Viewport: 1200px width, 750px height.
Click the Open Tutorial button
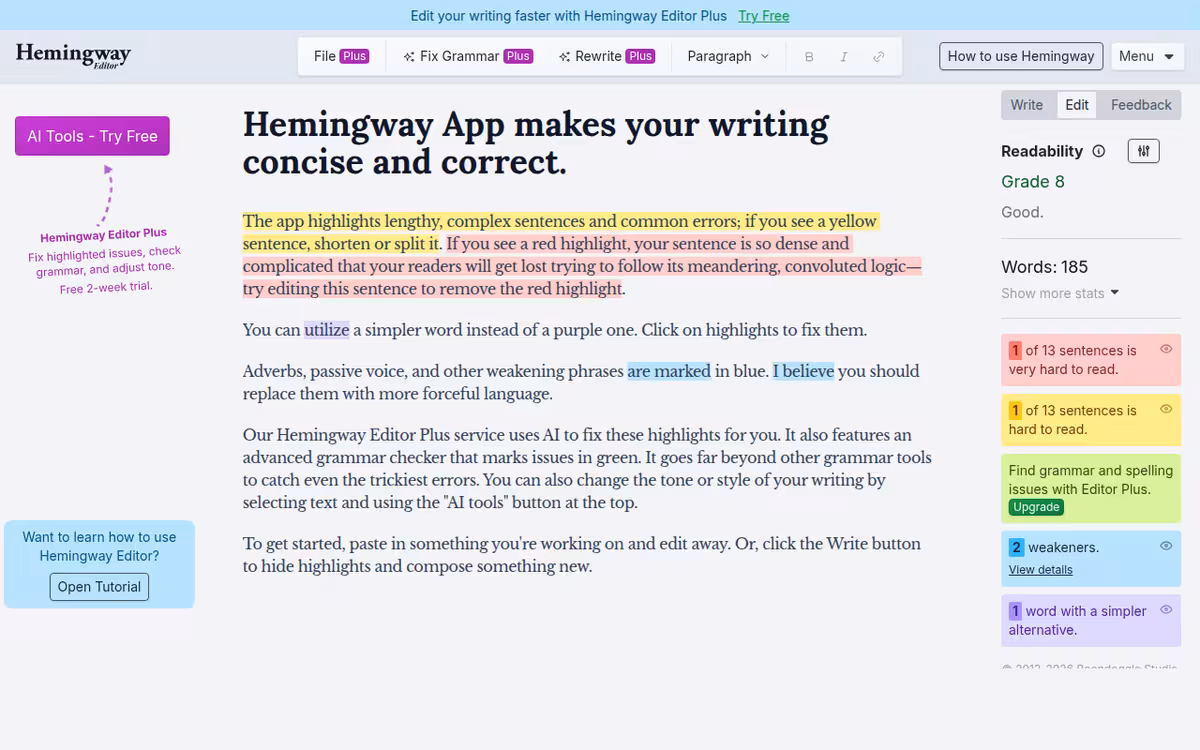point(99,587)
